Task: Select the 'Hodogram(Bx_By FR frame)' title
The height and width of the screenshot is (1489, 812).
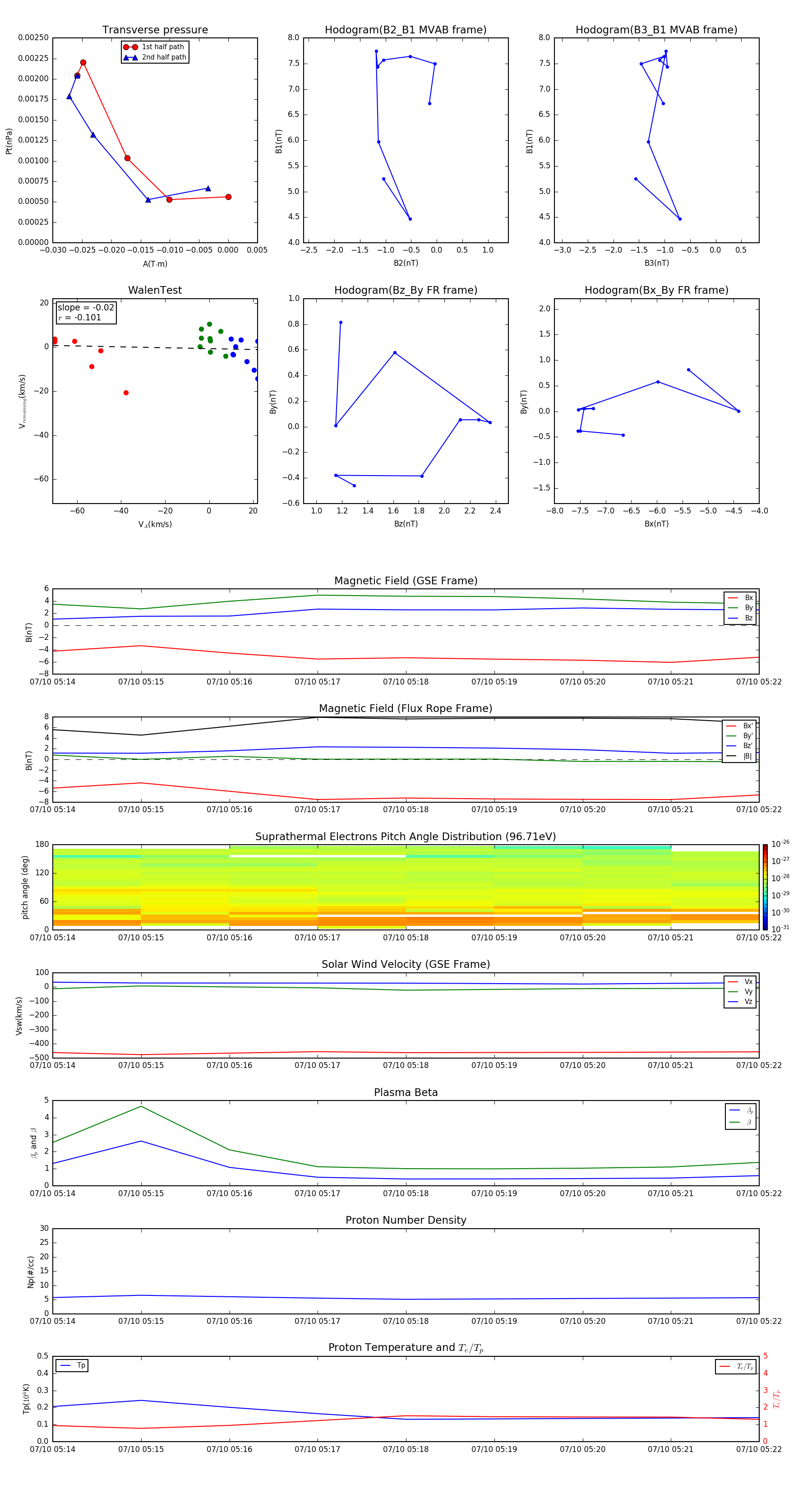Action: (656, 290)
